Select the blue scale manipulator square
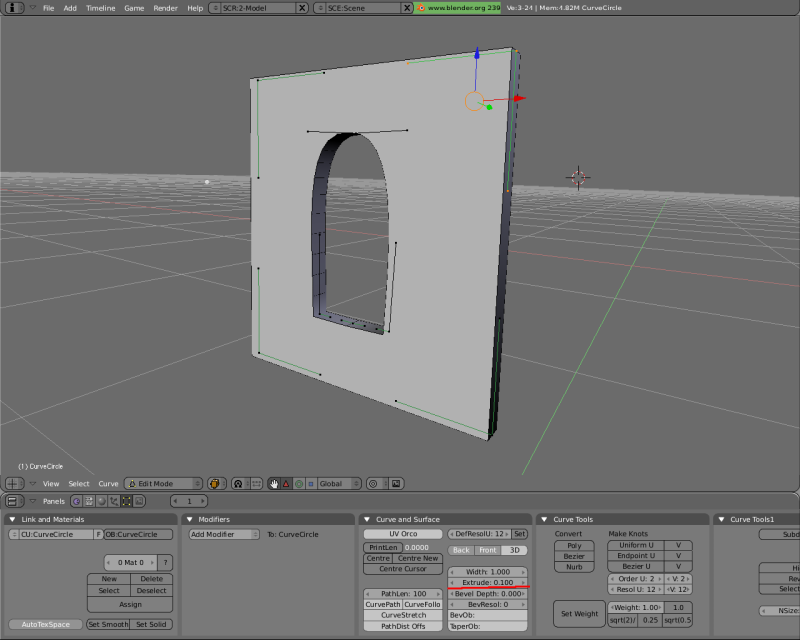Screen dimensions: 800x640 [x=310, y=483]
